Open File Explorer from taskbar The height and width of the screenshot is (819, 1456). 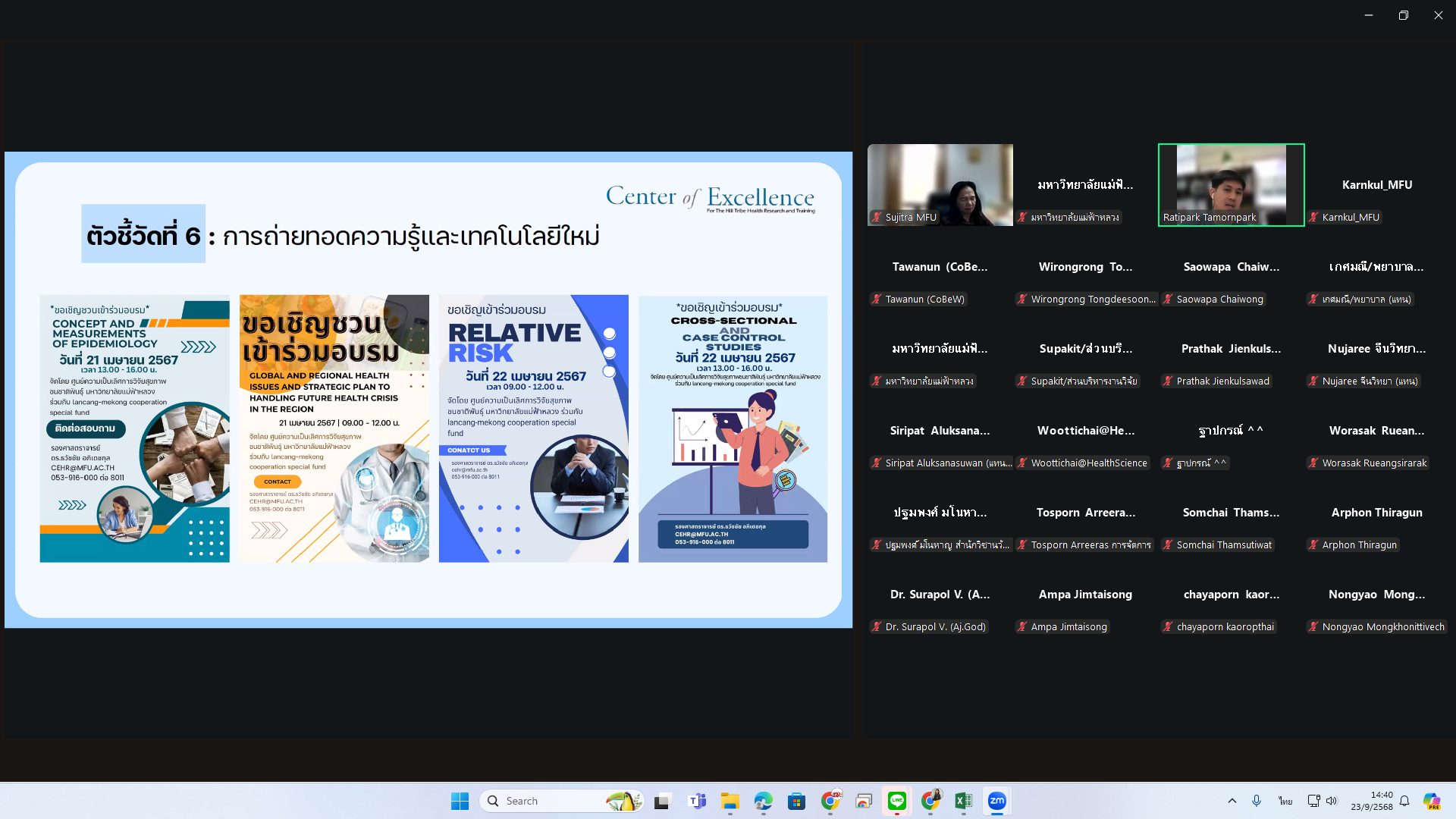click(730, 801)
